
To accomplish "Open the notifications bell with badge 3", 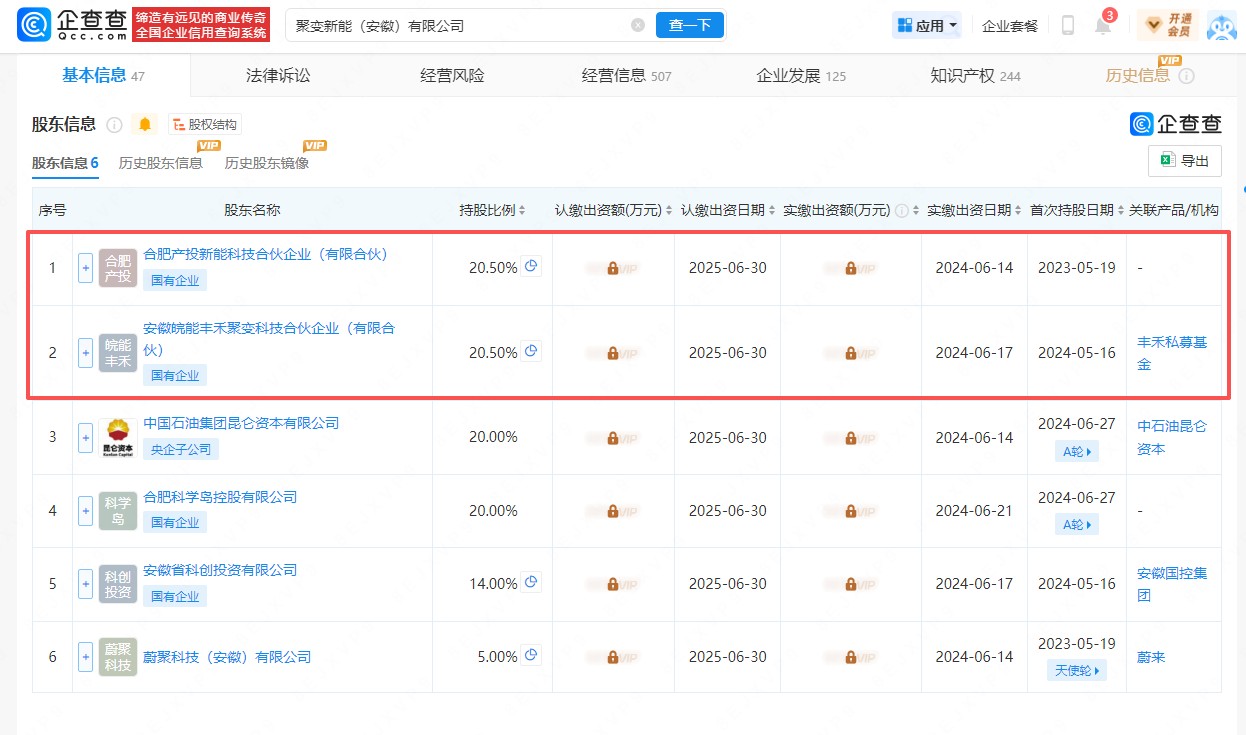I will coord(1103,26).
